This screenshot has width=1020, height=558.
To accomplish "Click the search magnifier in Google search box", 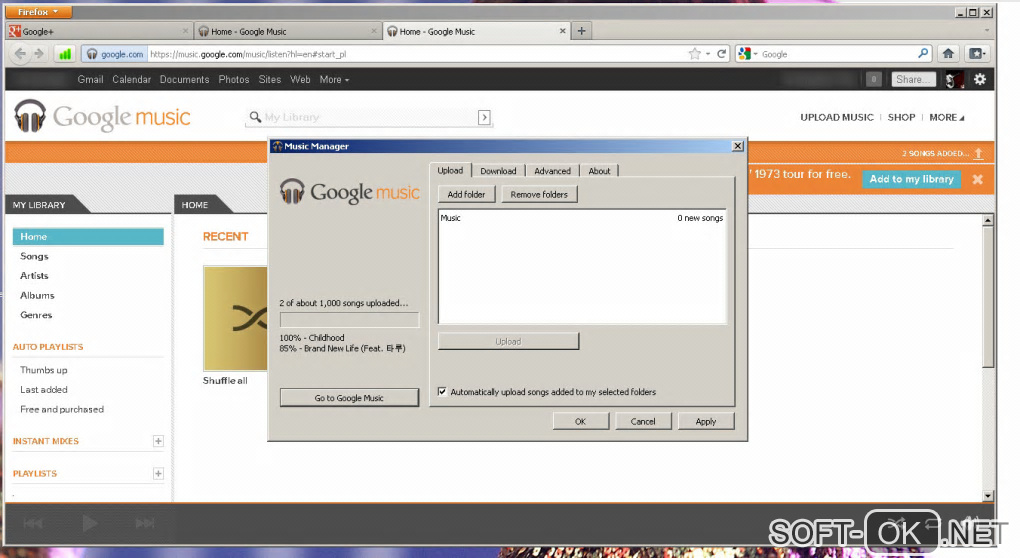I will (x=923, y=53).
